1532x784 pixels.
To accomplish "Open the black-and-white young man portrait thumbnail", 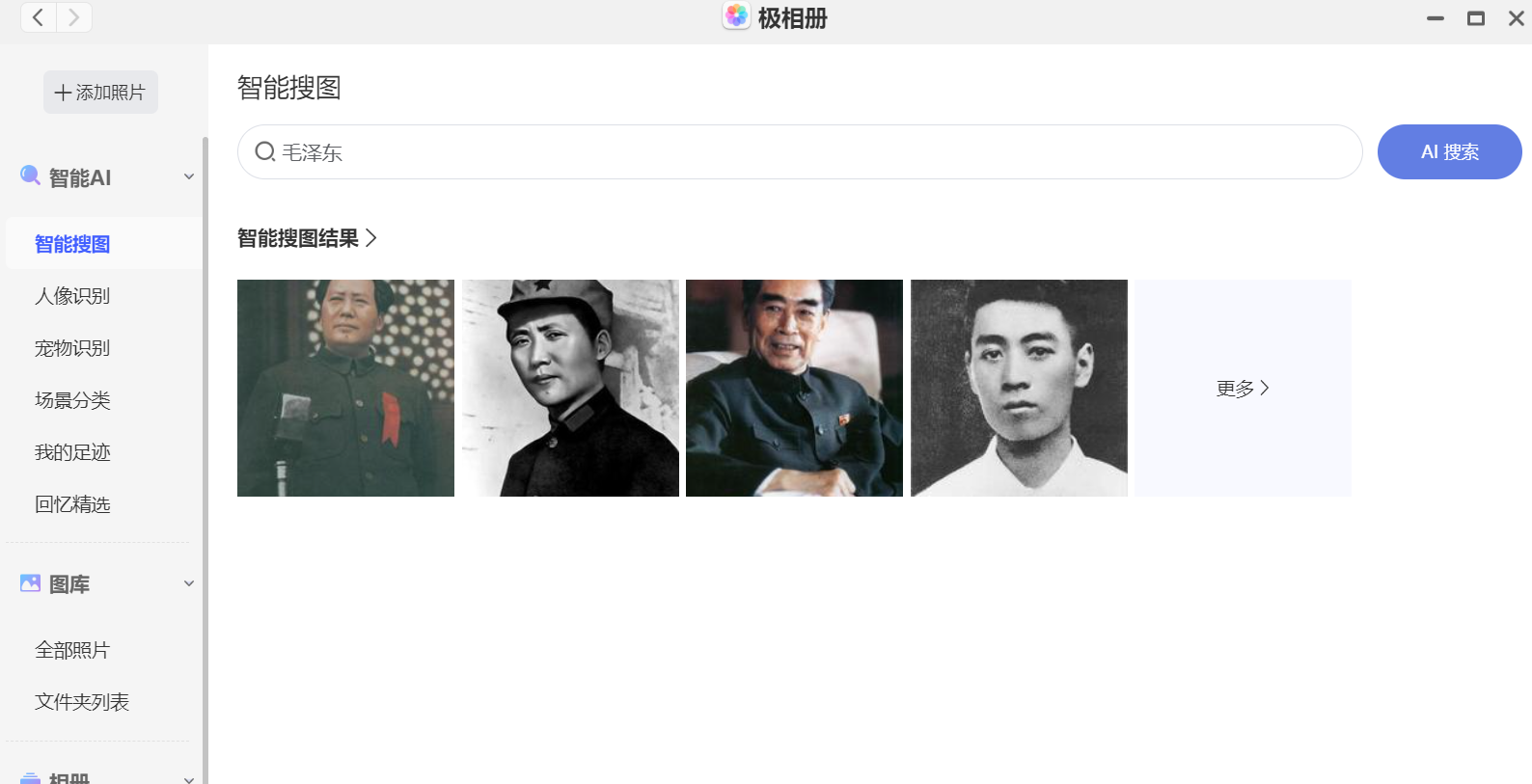I will [1019, 388].
